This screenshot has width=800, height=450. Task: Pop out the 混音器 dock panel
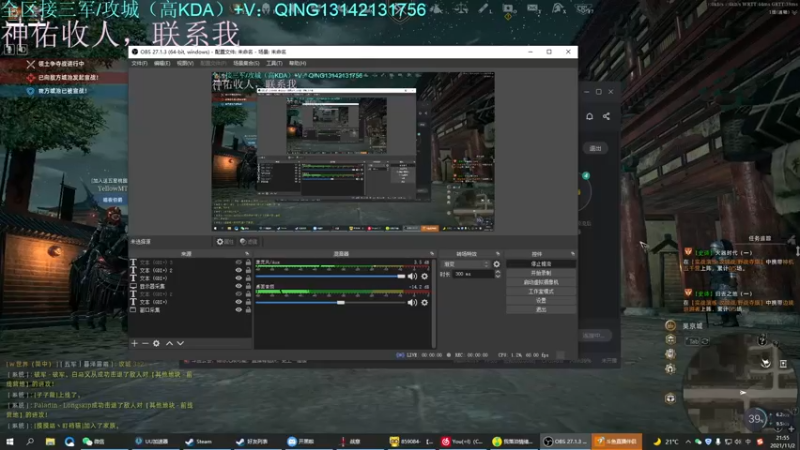coord(432,254)
